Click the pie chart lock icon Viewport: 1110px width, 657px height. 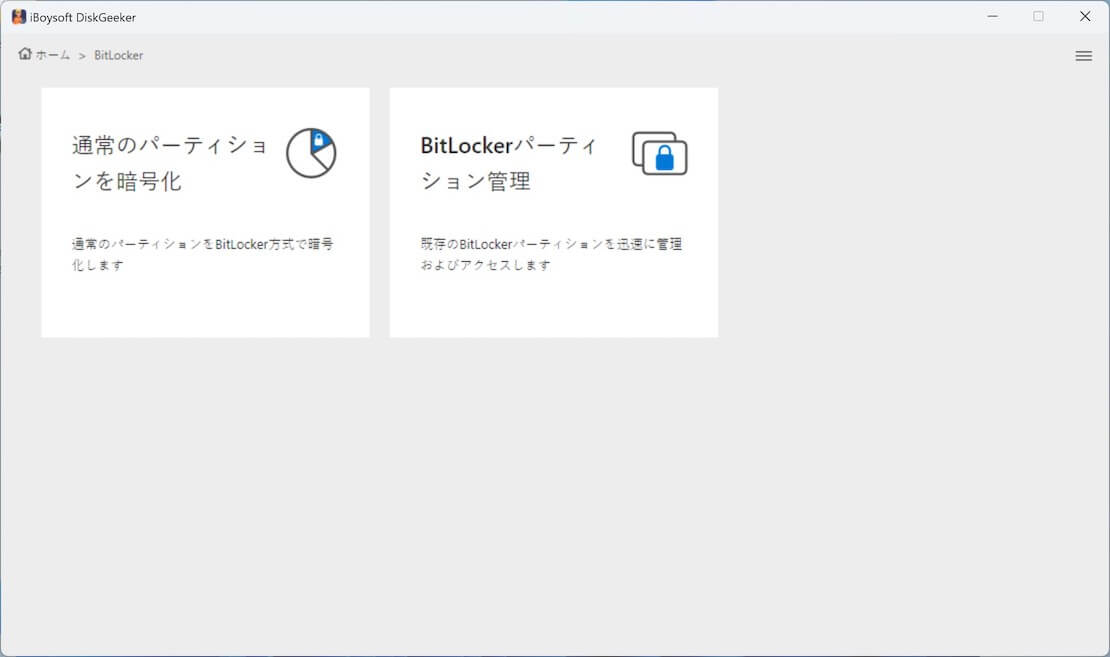click(x=311, y=153)
